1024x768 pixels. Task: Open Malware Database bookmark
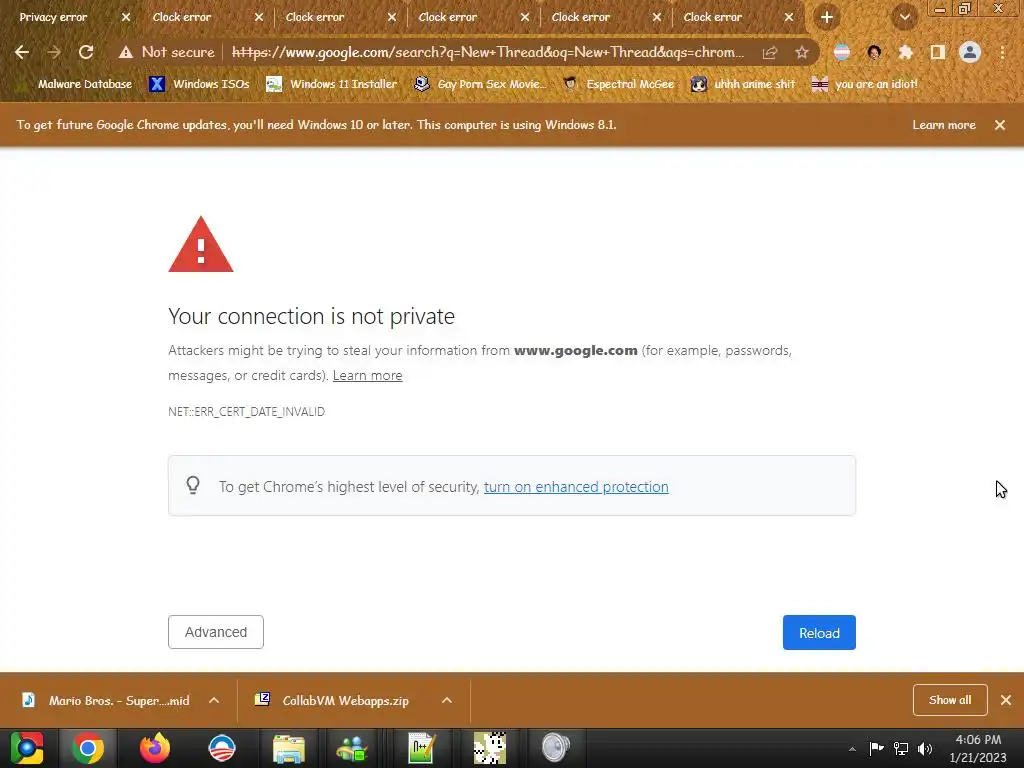coord(77,84)
